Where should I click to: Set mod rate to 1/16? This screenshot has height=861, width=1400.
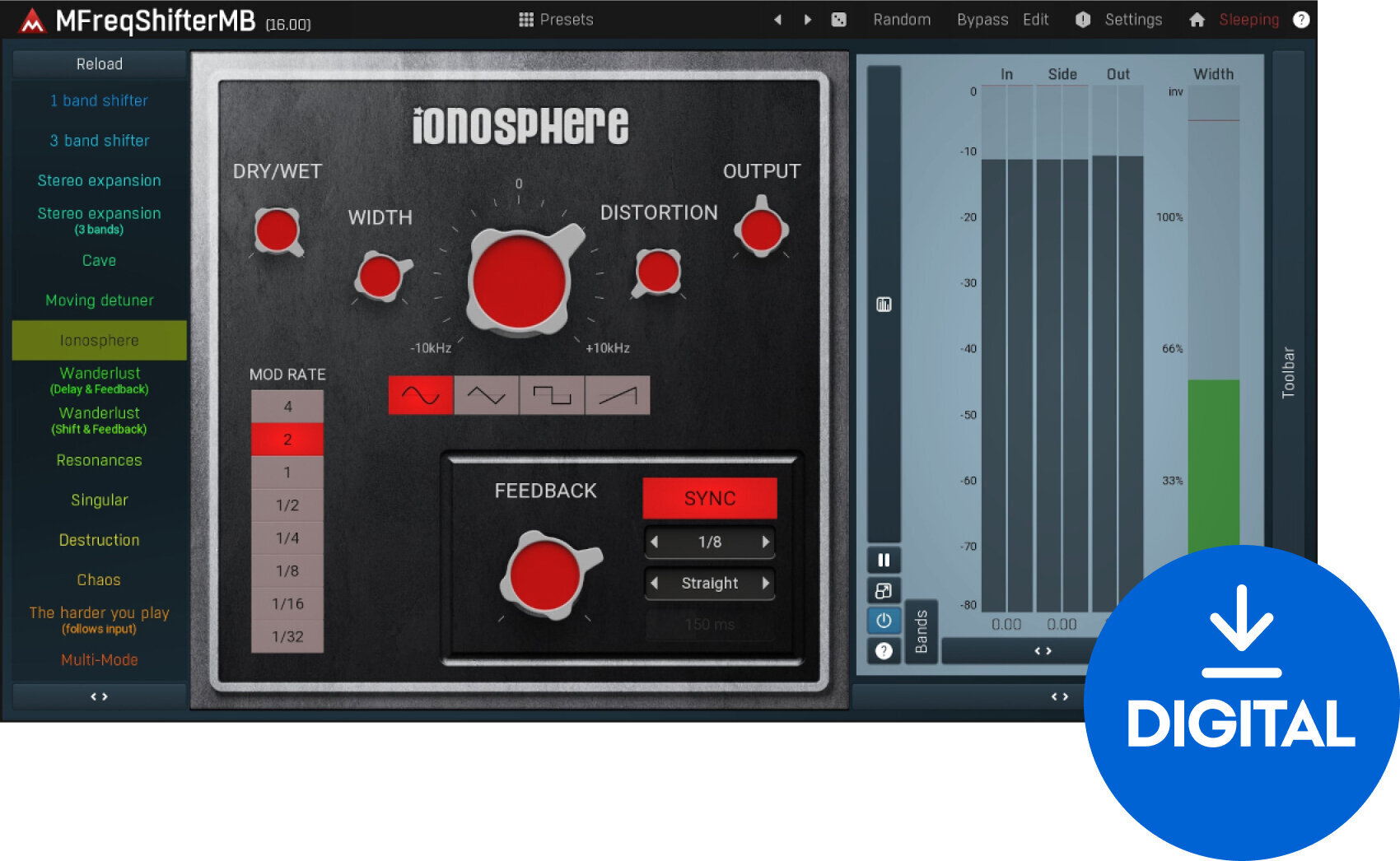pos(287,603)
